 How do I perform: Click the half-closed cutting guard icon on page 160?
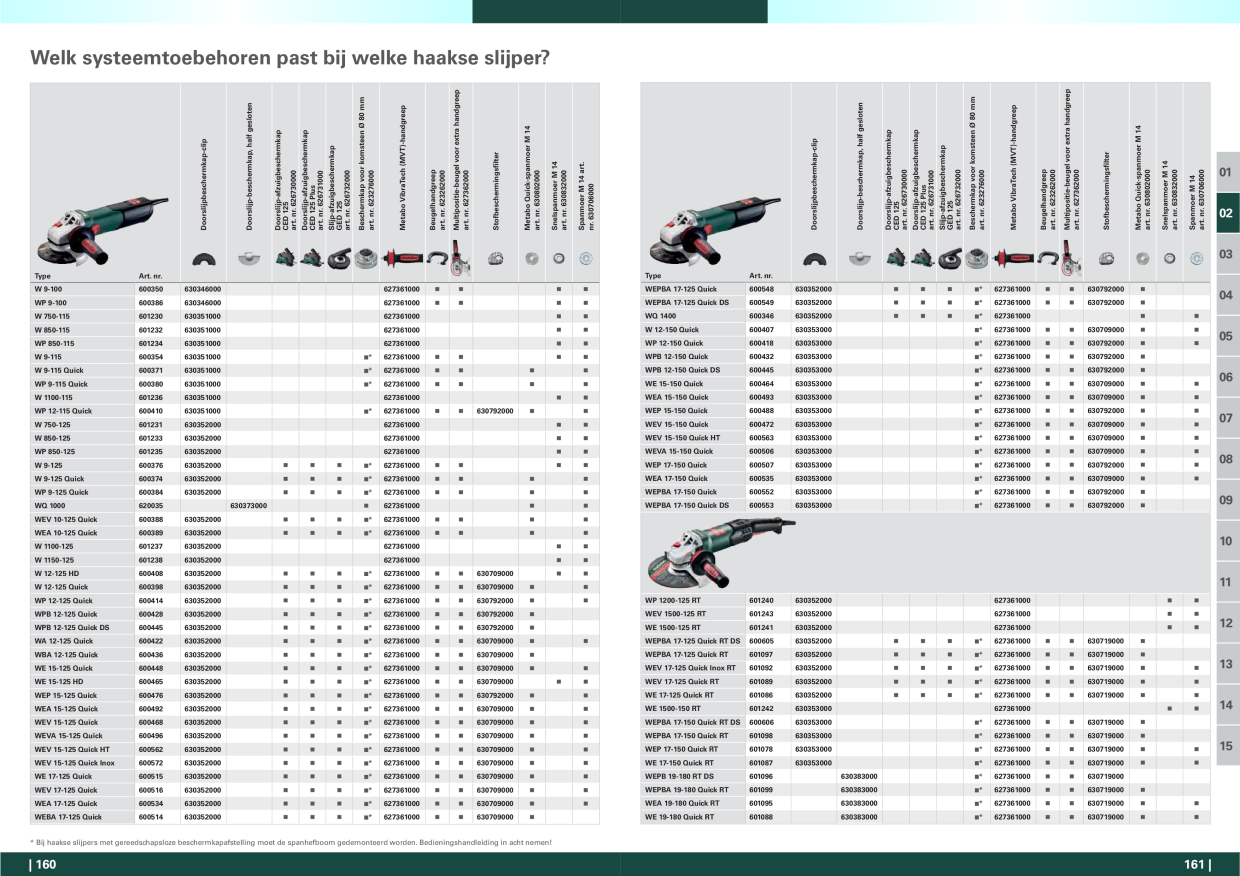pyautogui.click(x=248, y=259)
